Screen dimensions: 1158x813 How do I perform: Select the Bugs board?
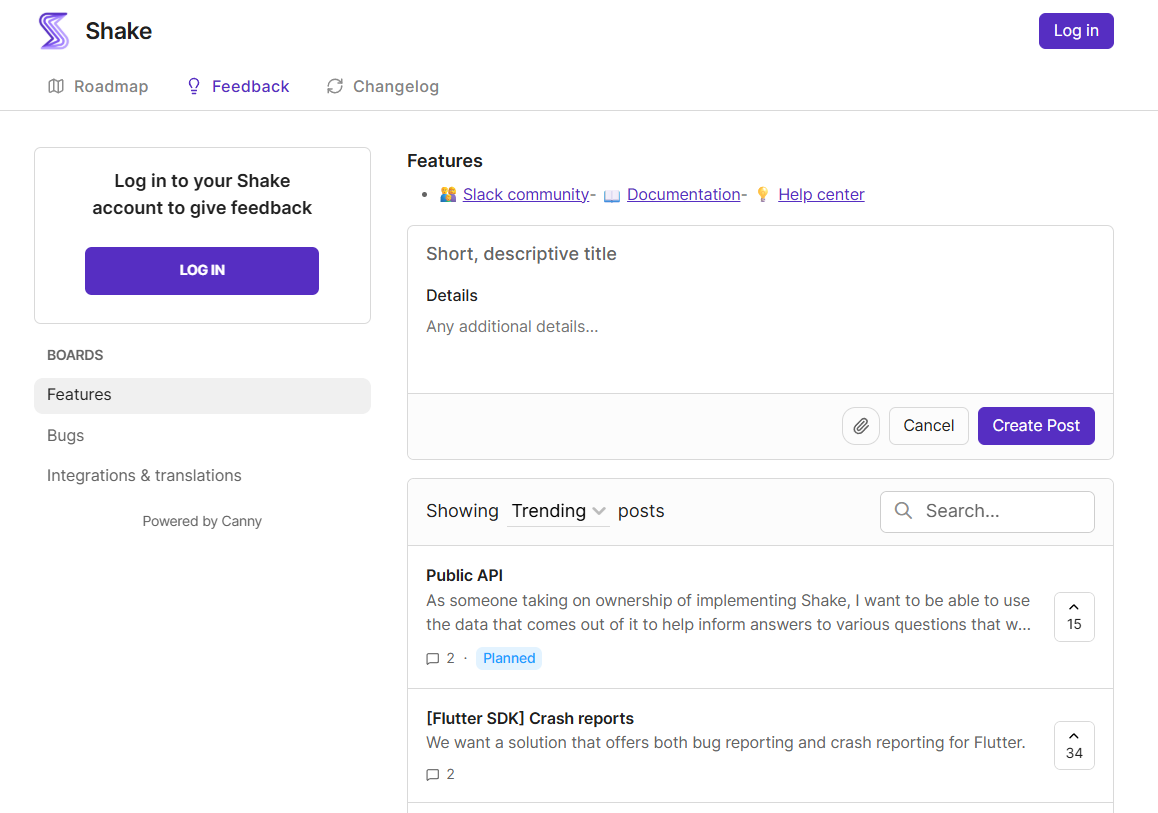[66, 436]
